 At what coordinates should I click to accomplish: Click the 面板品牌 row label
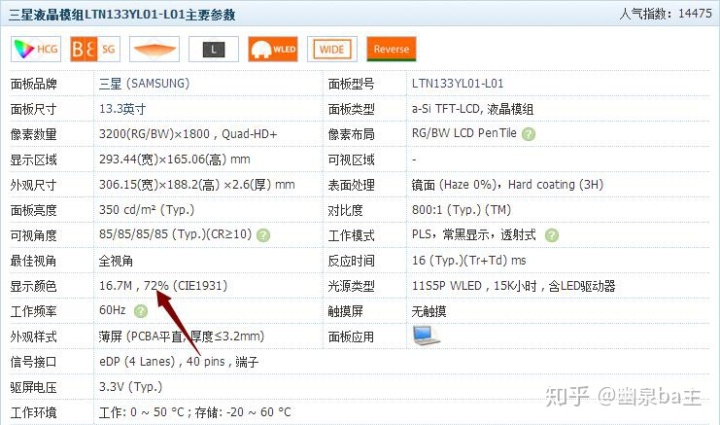coord(34,84)
